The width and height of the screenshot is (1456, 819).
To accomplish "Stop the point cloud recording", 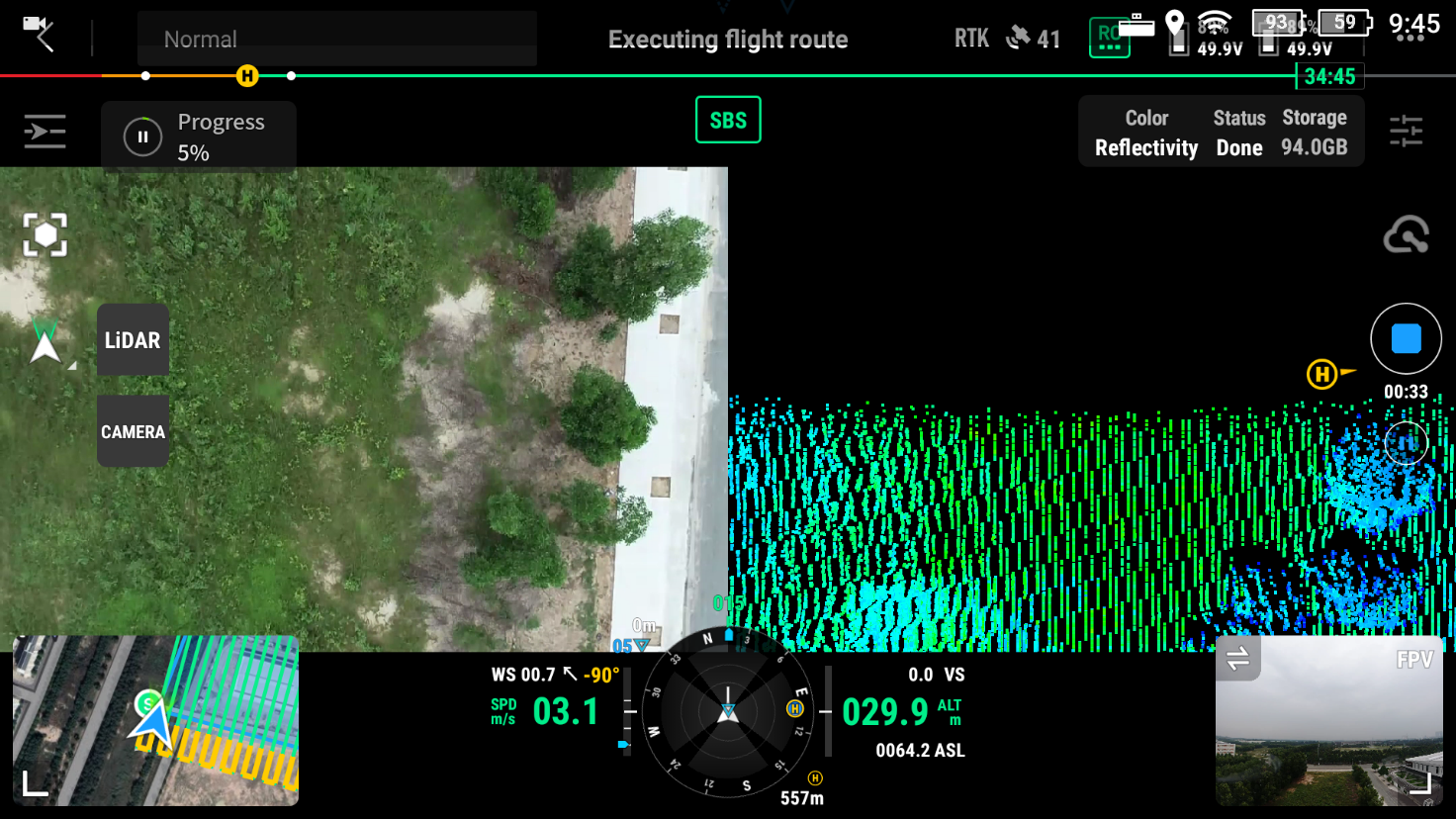I will [x=1406, y=338].
